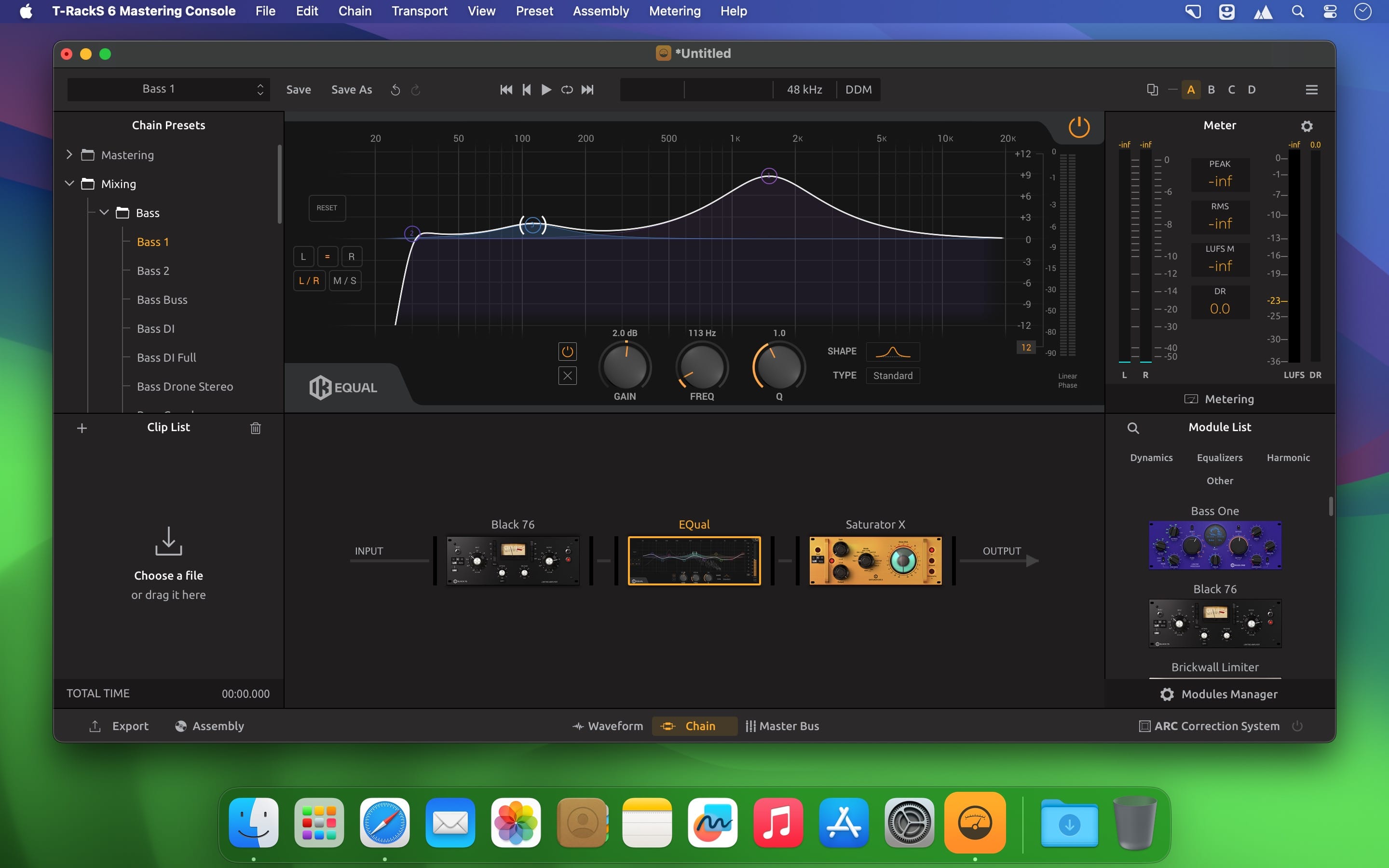The height and width of the screenshot is (868, 1389).
Task: Select snapshot B
Action: (1211, 90)
